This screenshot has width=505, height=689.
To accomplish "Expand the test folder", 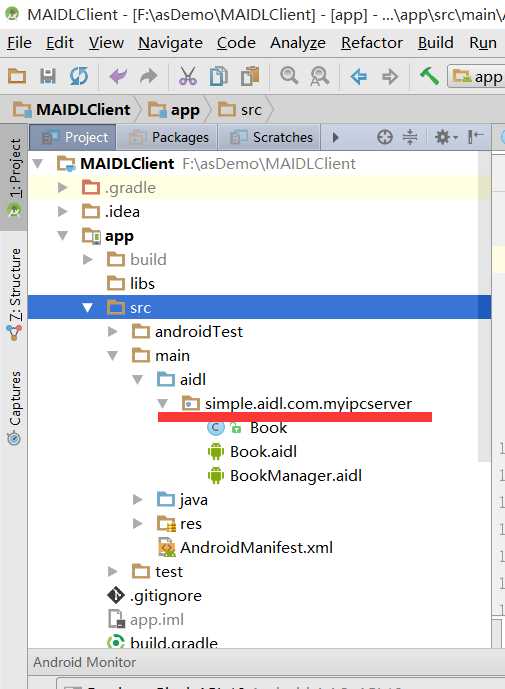I will pyautogui.click(x=113, y=571).
